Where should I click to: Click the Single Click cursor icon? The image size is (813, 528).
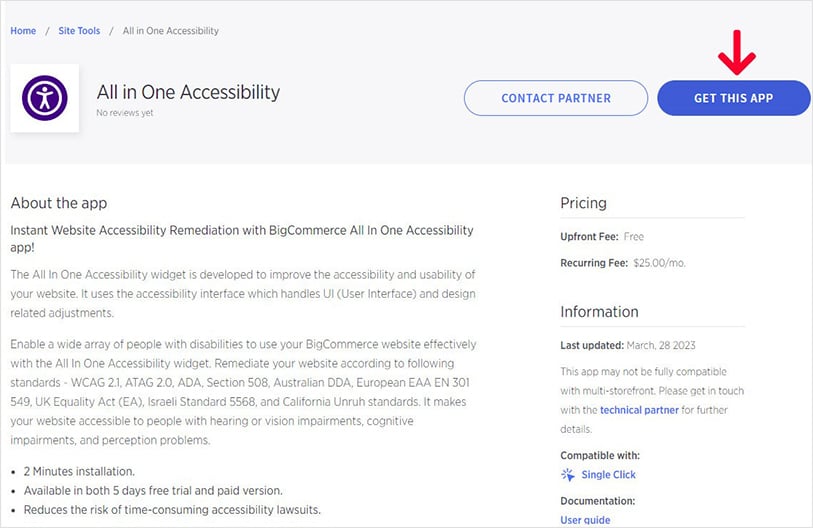pyautogui.click(x=568, y=475)
